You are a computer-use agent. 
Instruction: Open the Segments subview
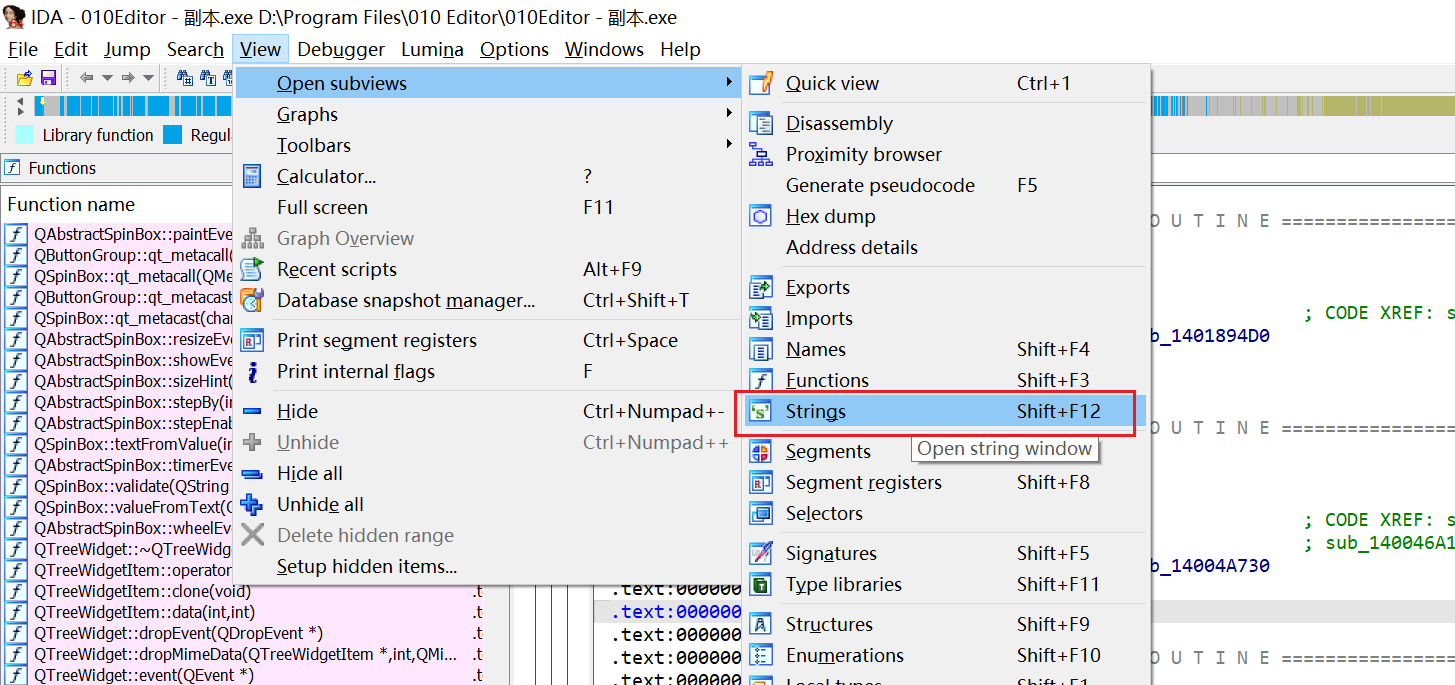[x=945, y=451]
